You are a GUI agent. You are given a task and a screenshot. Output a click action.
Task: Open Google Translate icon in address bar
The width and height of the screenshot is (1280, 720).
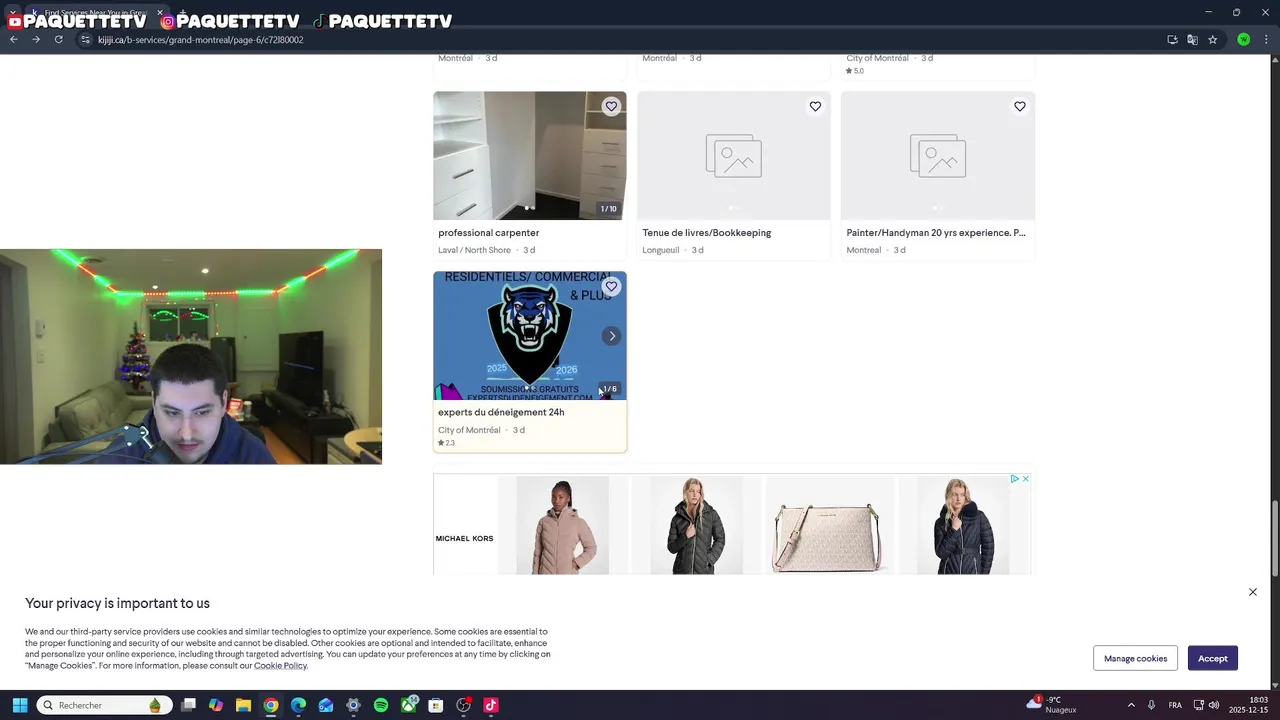pyautogui.click(x=1192, y=40)
